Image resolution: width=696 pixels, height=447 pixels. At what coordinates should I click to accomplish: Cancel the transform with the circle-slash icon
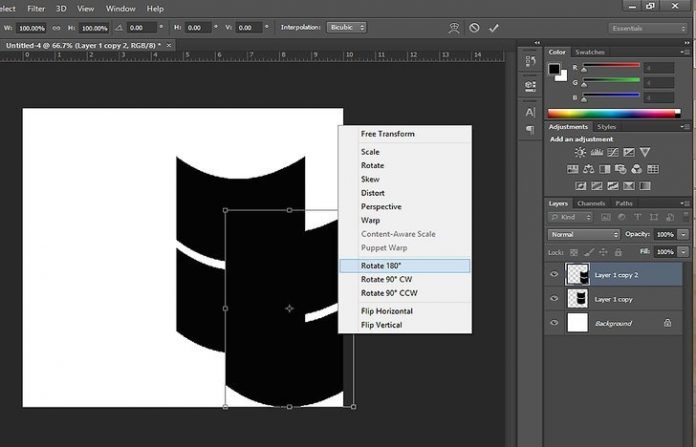[x=474, y=28]
